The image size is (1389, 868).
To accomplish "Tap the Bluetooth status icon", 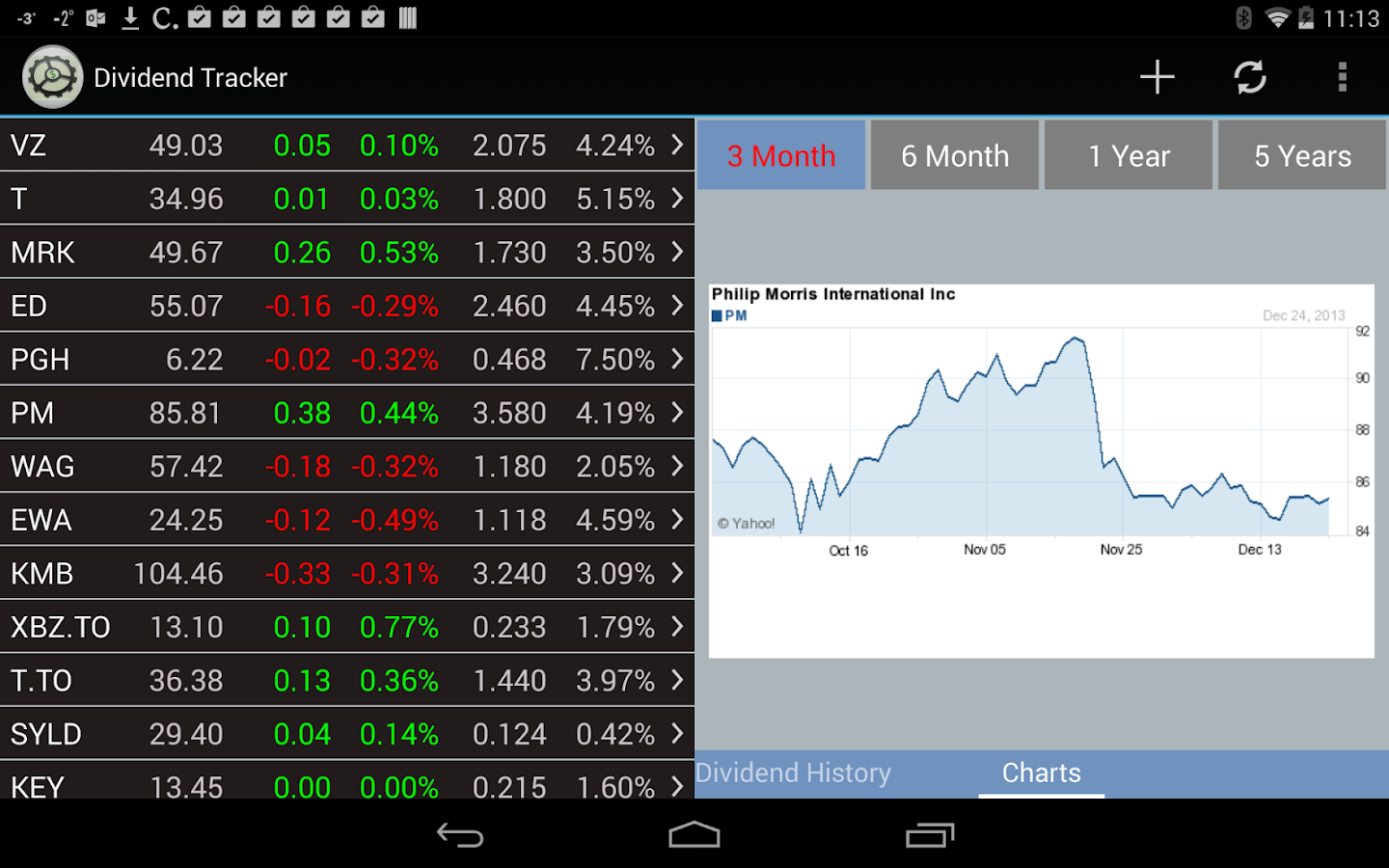I will coord(1243,17).
